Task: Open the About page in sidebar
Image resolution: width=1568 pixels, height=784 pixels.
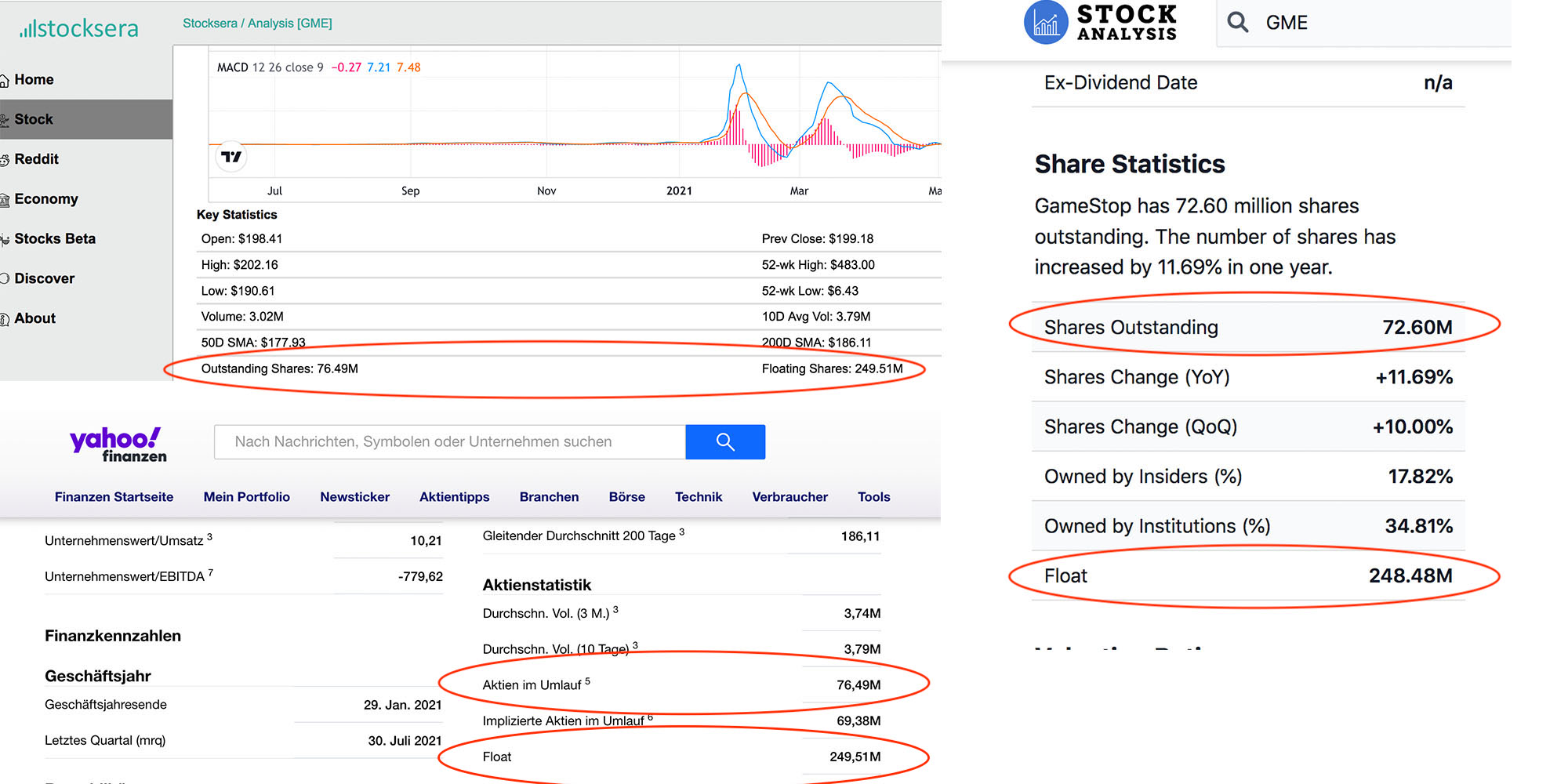Action: 34,318
